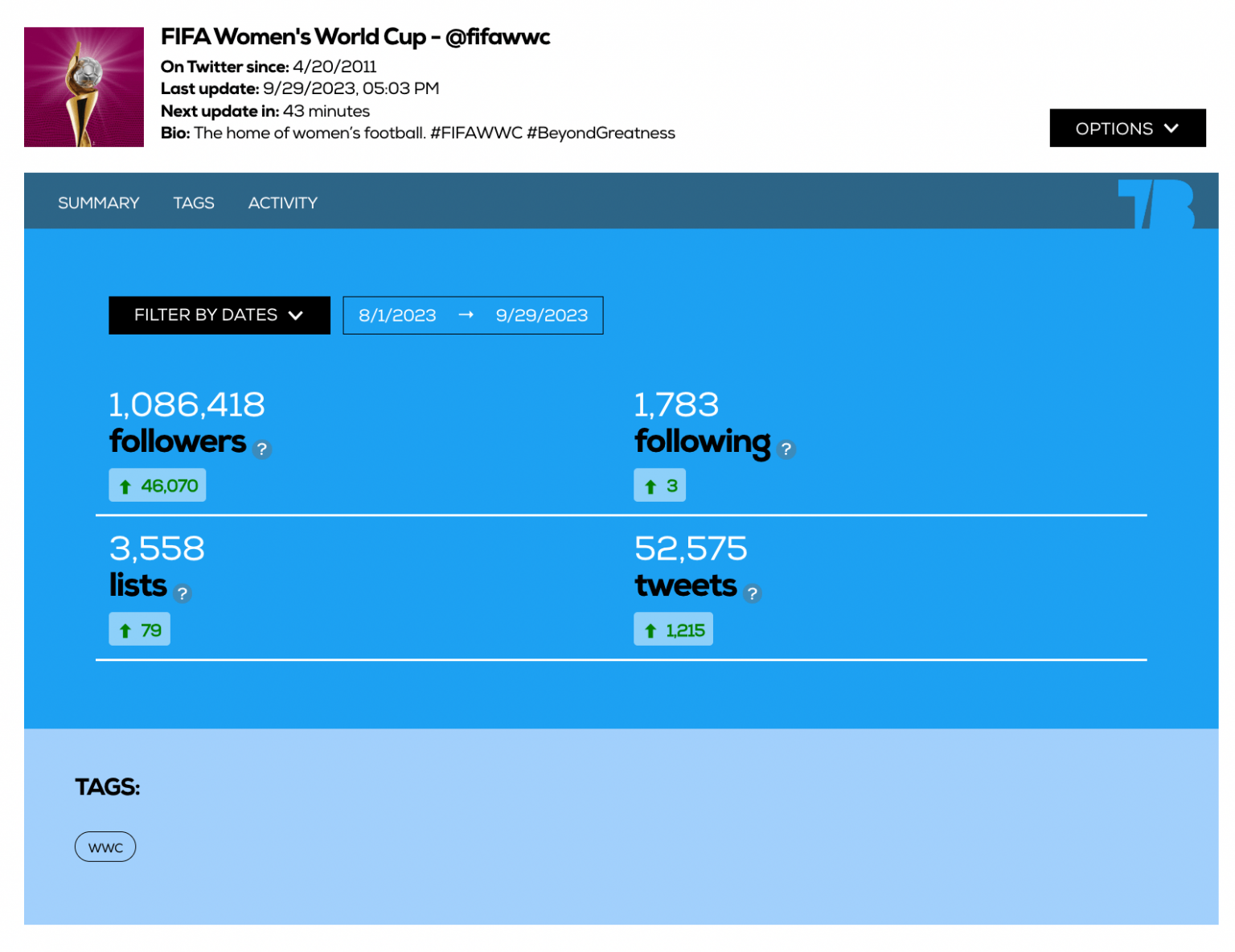Edit the start date 8/1/2023
Viewport: 1235px width, 952px height.
coord(397,315)
